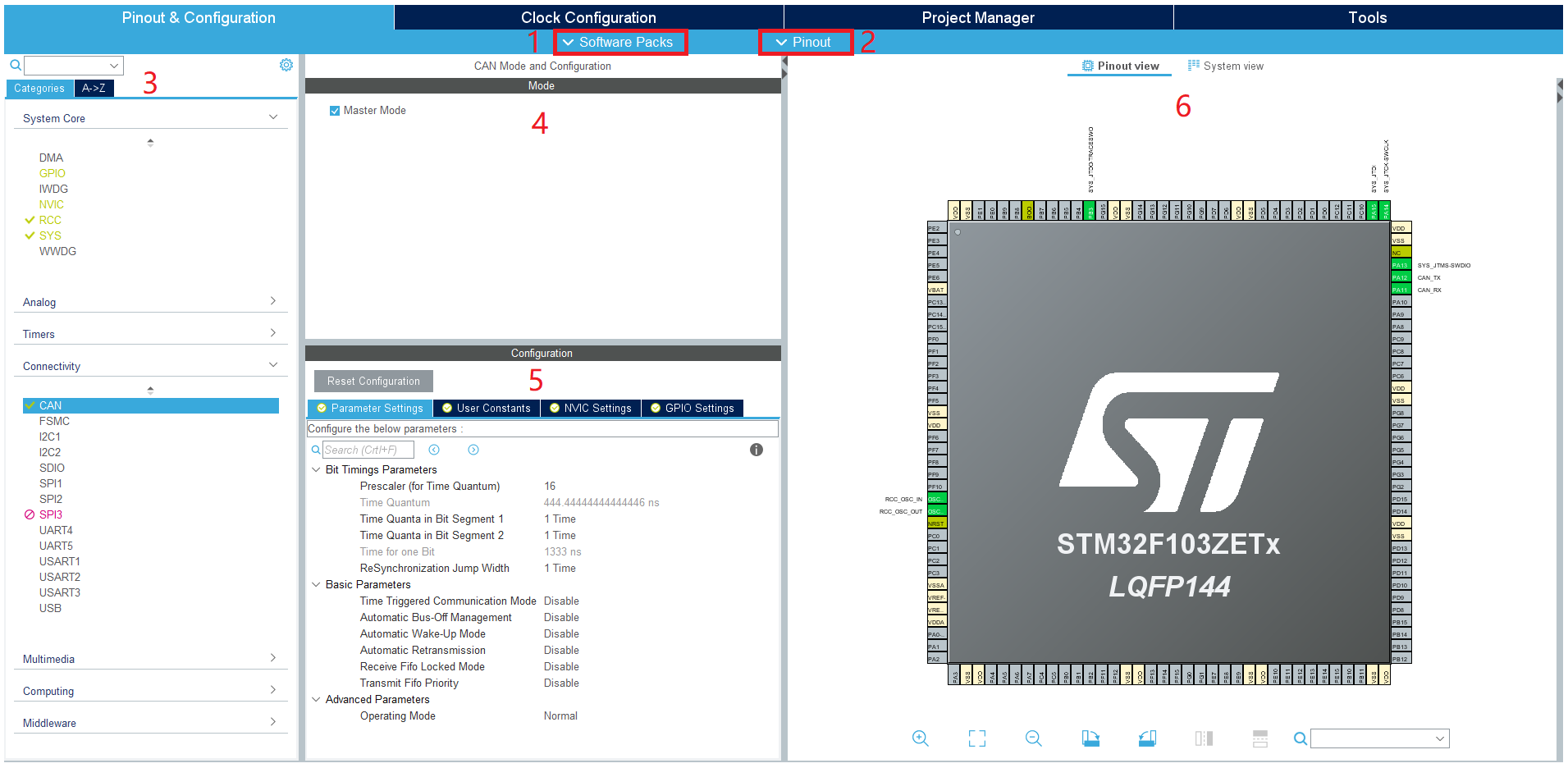The image size is (1568, 768).
Task: Open the Tools tab
Action: click(x=1368, y=17)
